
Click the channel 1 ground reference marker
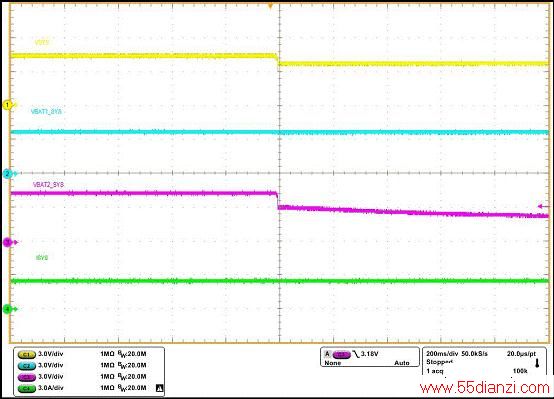pyautogui.click(x=8, y=105)
